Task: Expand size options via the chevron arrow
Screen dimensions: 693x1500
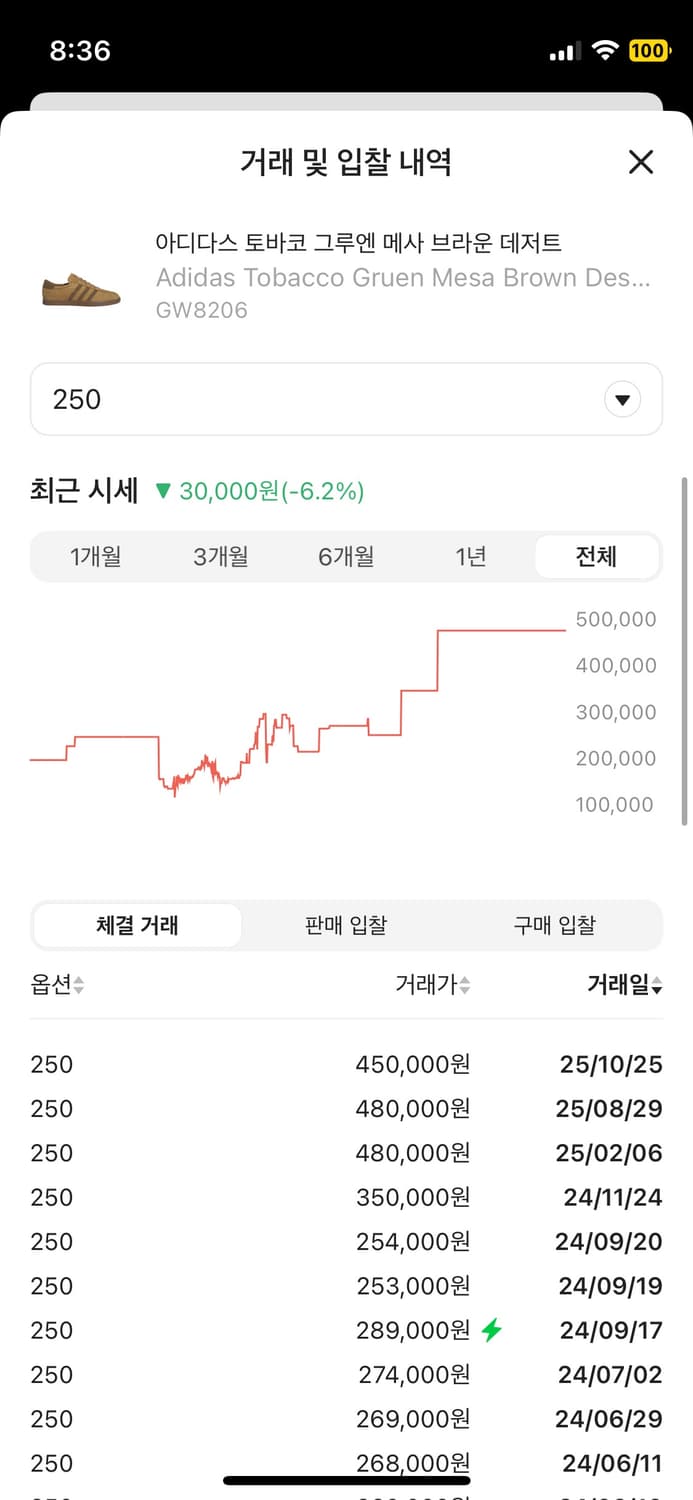Action: (x=622, y=399)
